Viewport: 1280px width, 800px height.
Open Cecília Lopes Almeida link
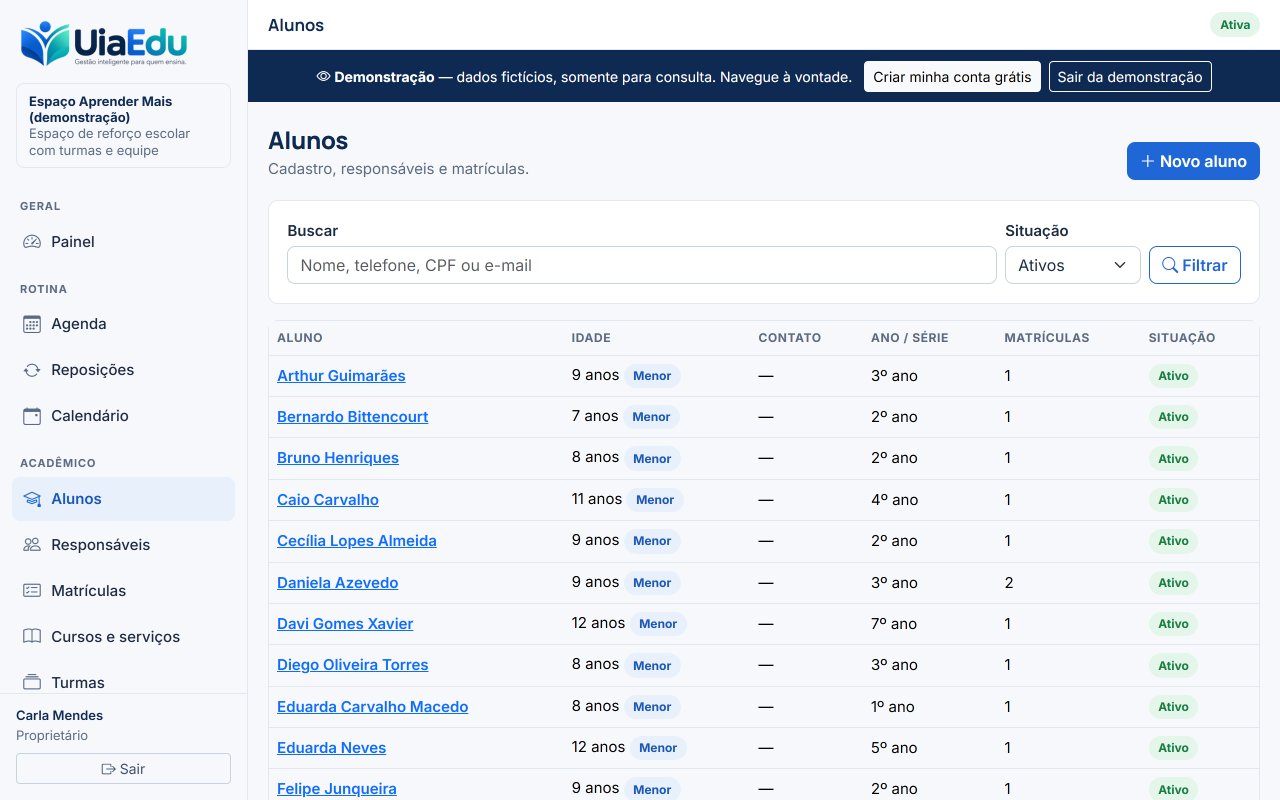pos(357,541)
